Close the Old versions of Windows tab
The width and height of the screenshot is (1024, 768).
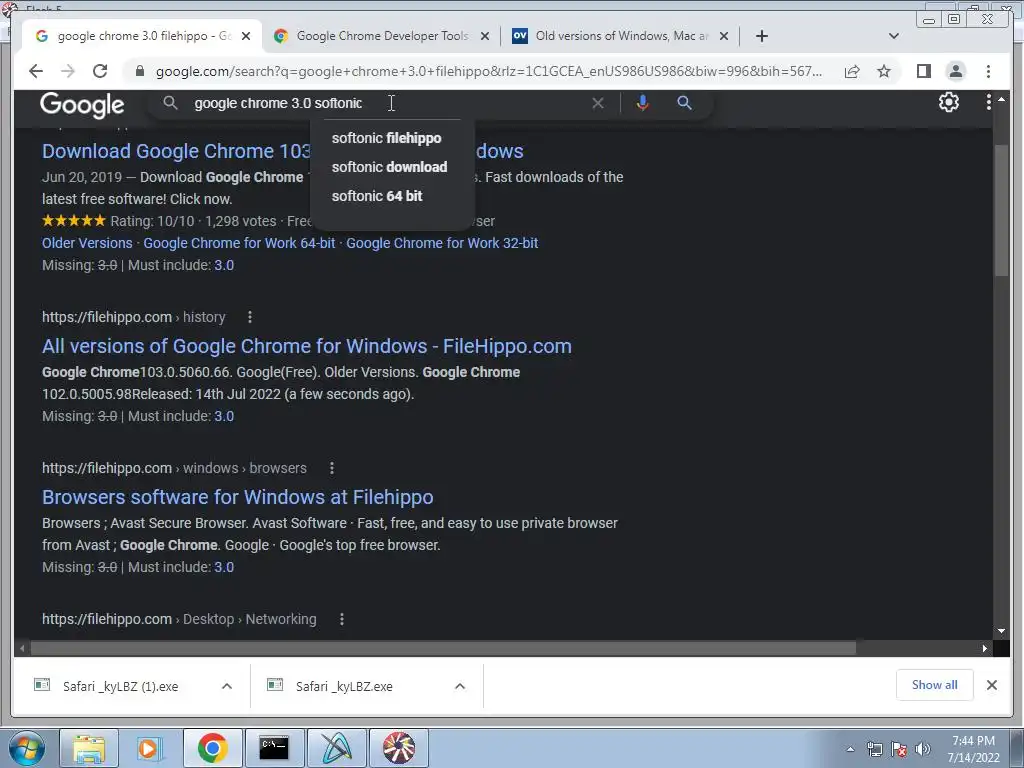[x=724, y=37]
